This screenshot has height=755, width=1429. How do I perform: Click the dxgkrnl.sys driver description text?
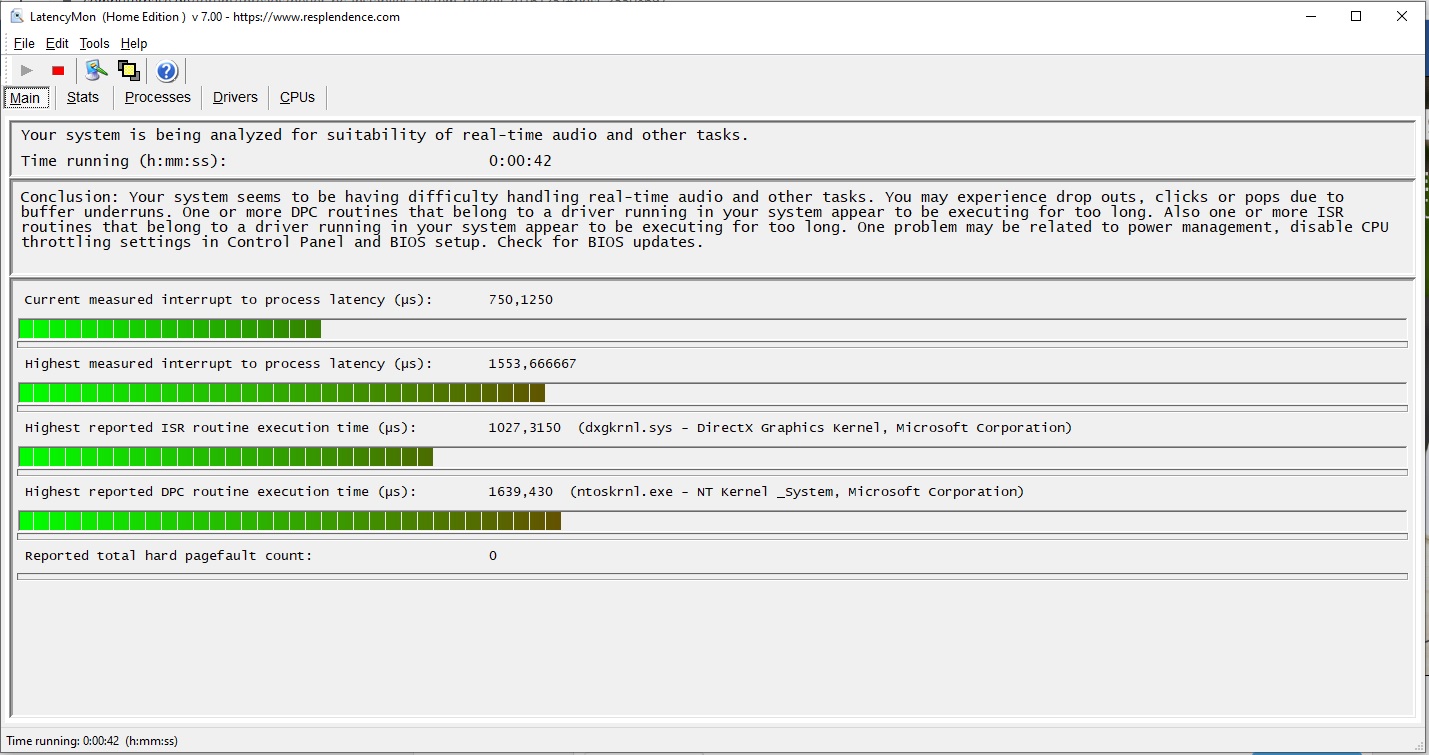click(x=825, y=428)
